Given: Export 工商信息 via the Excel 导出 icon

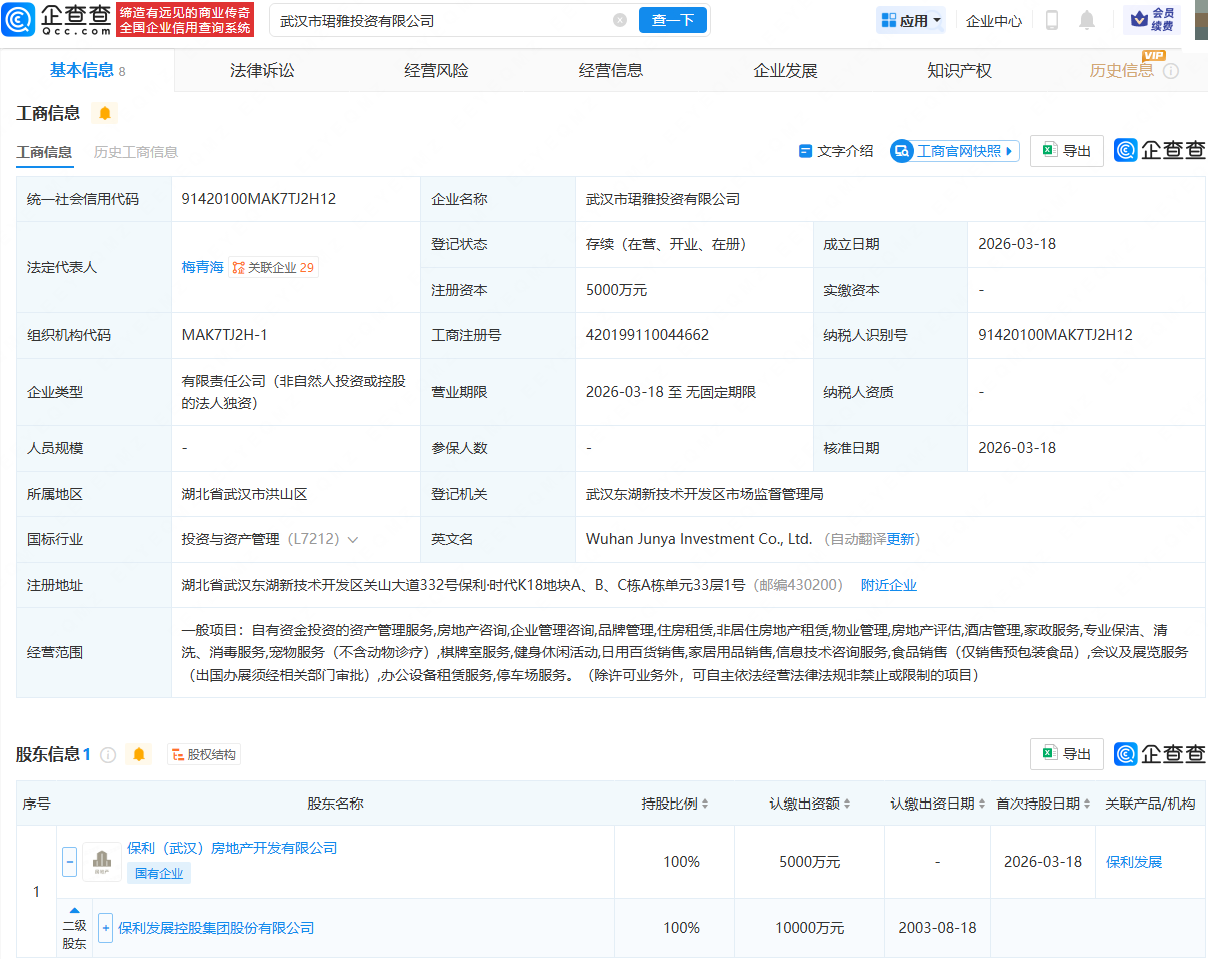Looking at the screenshot, I should [1050, 150].
